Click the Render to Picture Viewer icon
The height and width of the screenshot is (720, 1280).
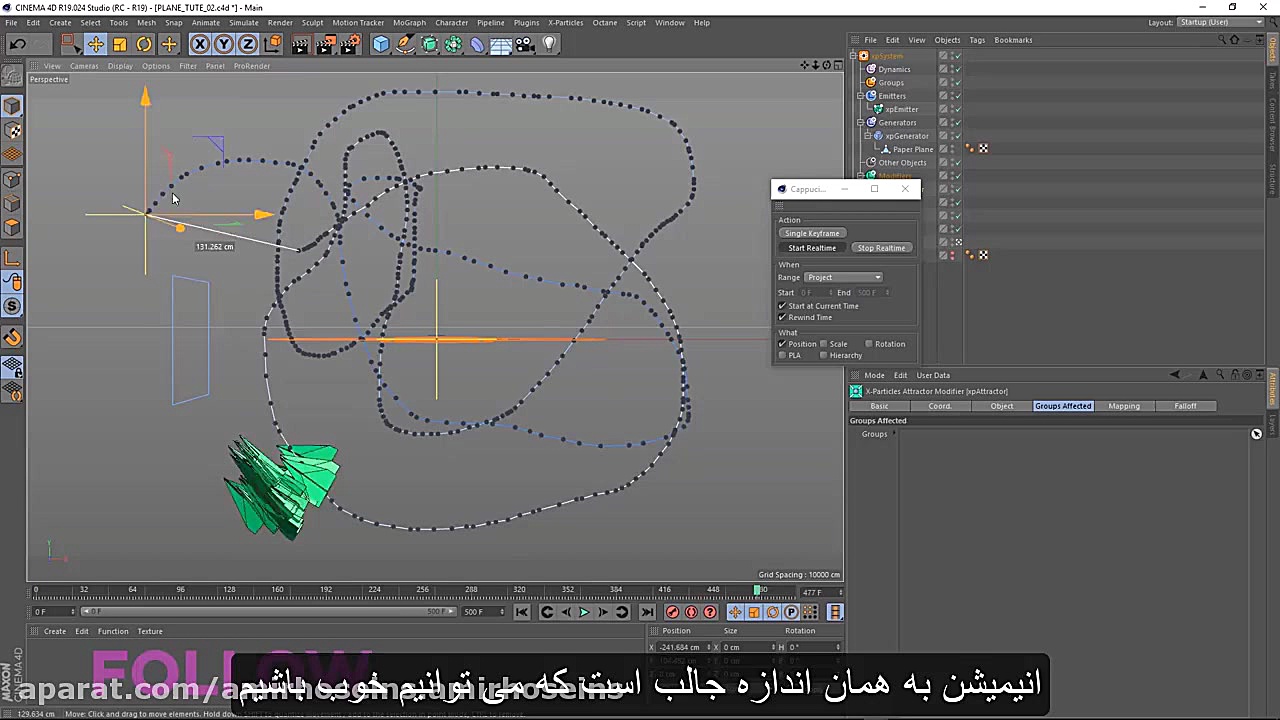pyautogui.click(x=326, y=43)
